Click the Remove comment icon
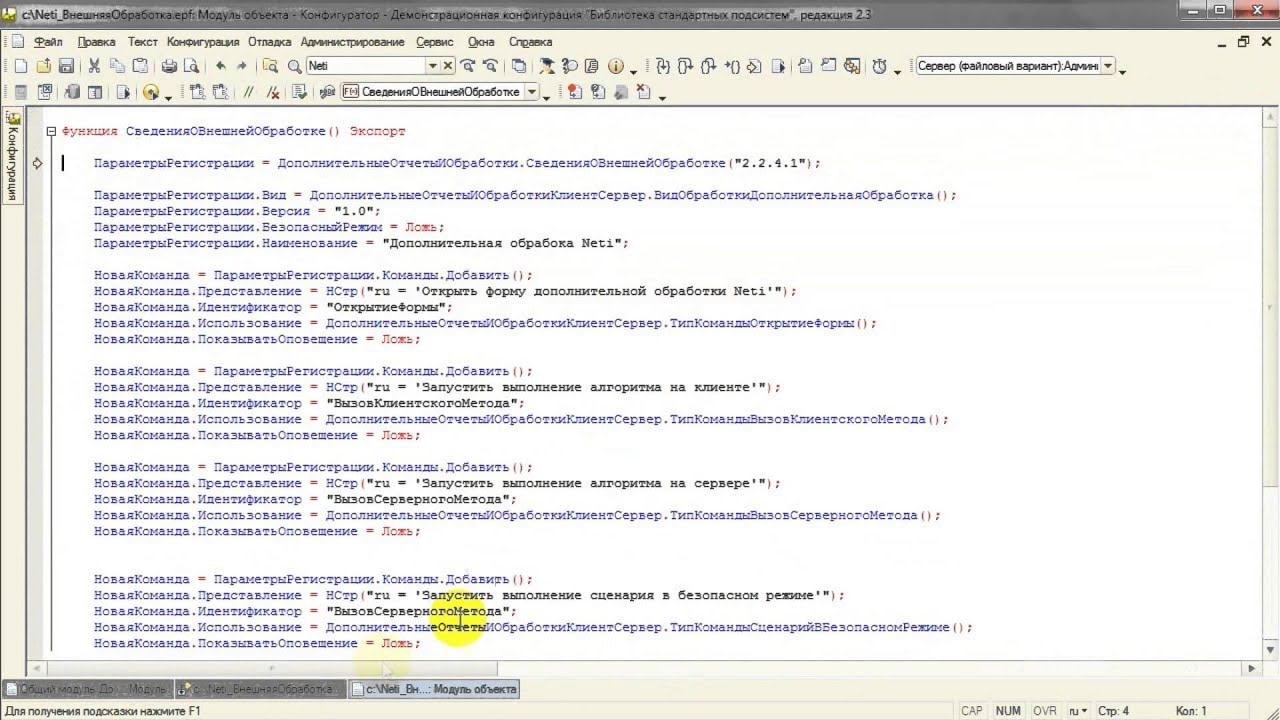This screenshot has width=1280, height=720. point(272,92)
